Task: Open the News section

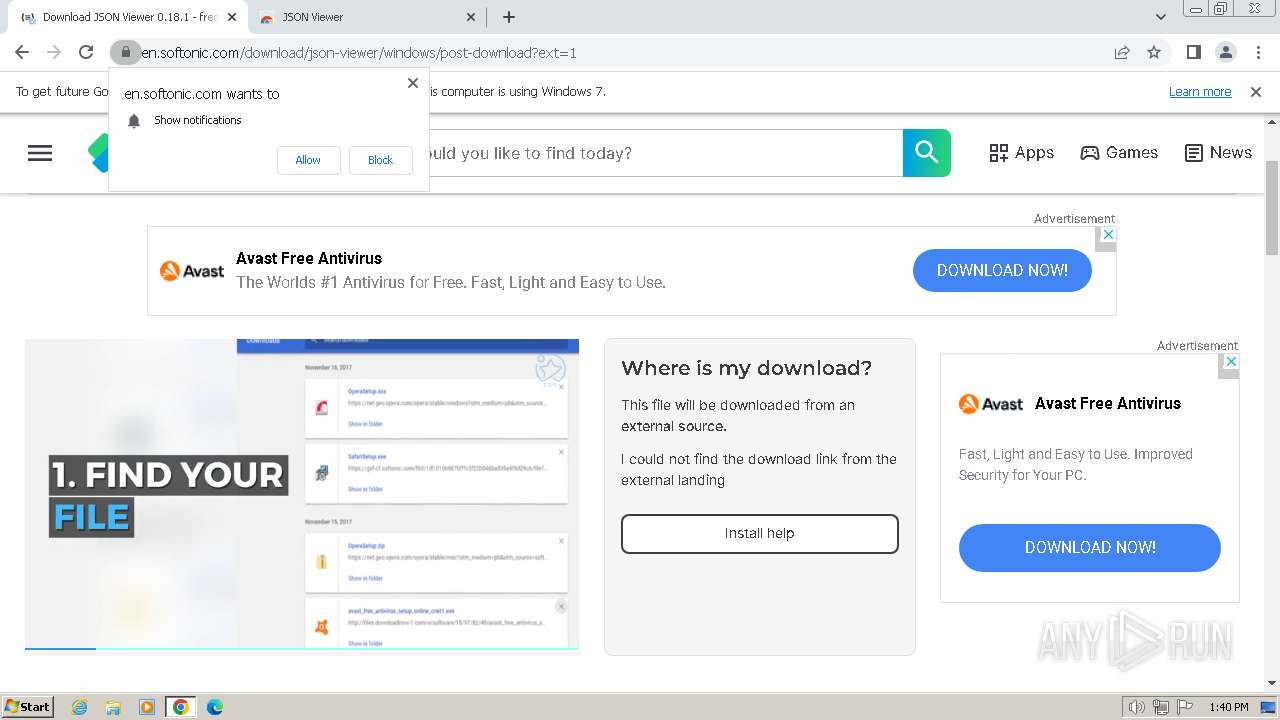Action: (1218, 153)
